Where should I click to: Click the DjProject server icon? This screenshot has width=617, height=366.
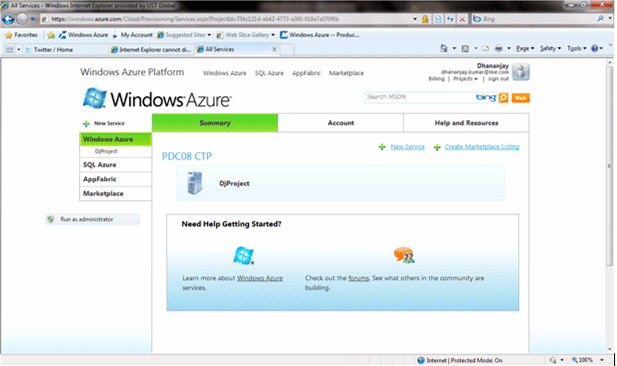pyautogui.click(x=195, y=183)
